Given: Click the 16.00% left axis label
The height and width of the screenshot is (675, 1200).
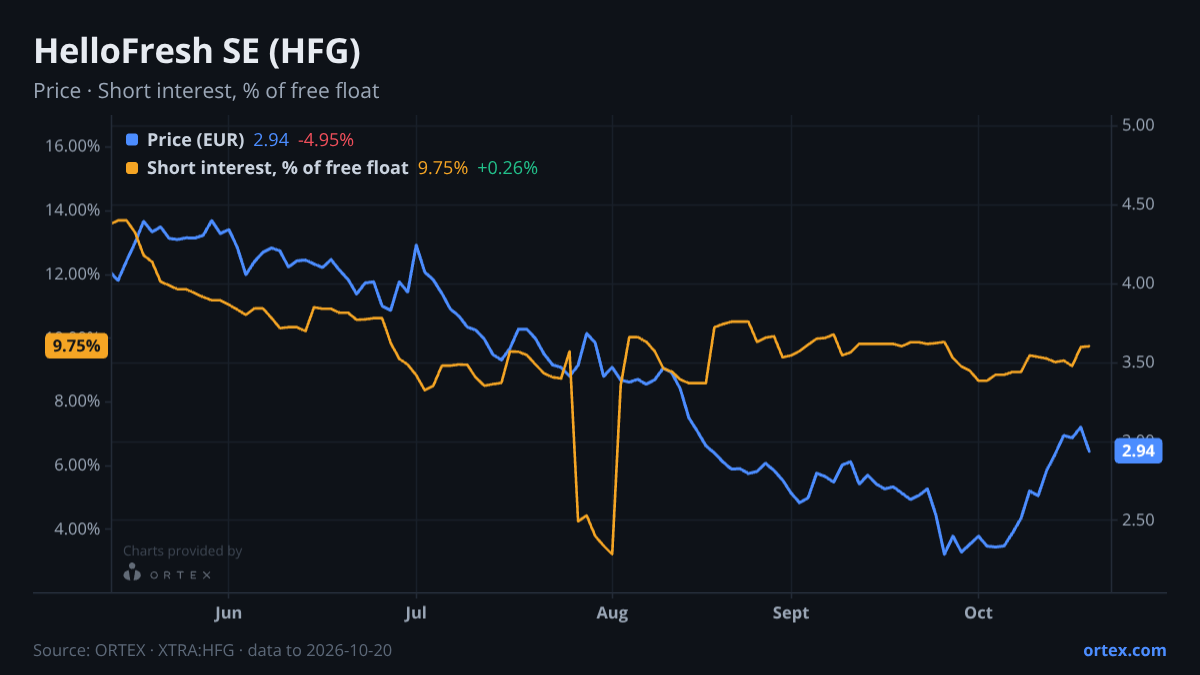Looking at the screenshot, I should (74, 146).
